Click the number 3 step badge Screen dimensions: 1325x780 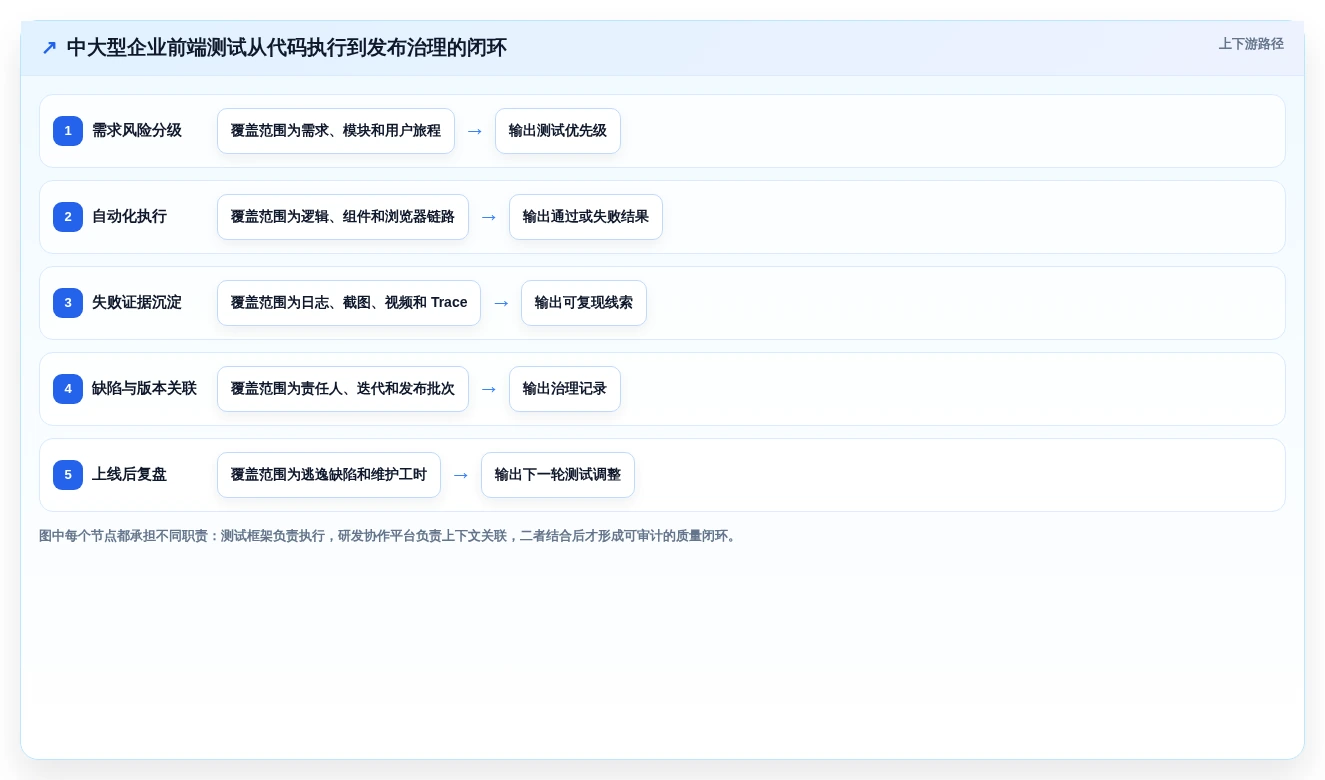pos(68,303)
